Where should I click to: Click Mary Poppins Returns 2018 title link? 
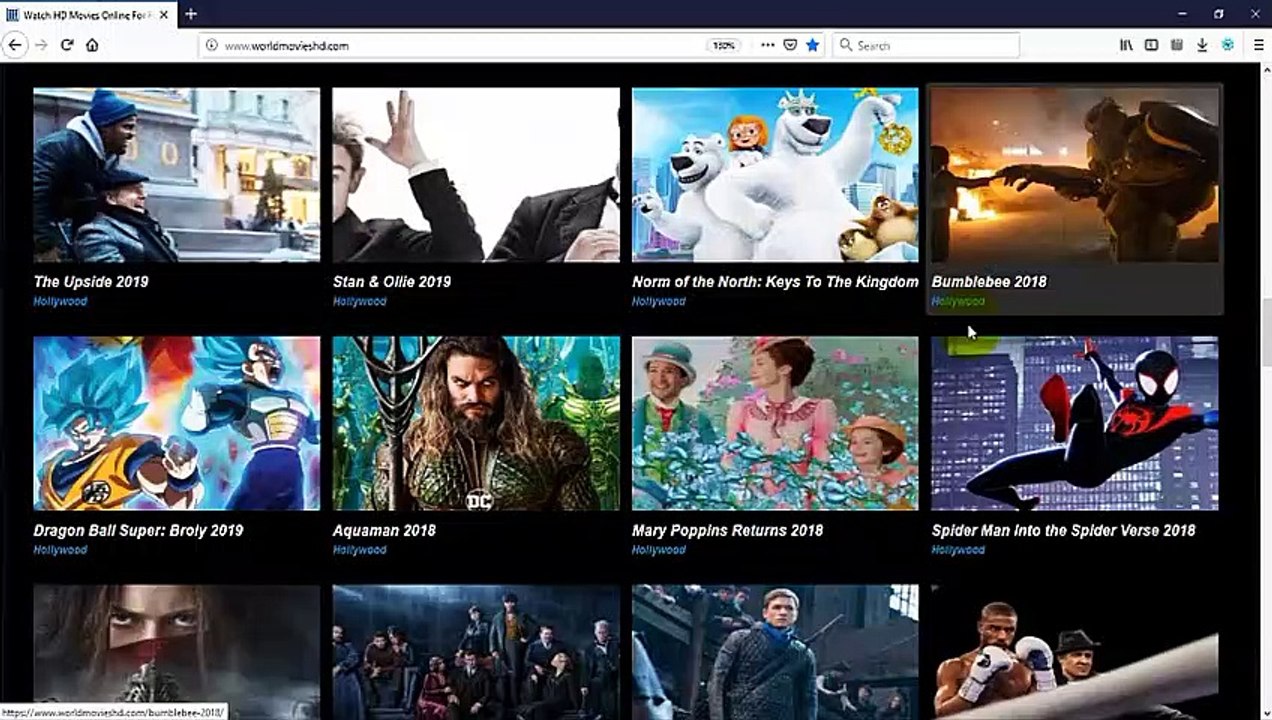click(x=727, y=531)
